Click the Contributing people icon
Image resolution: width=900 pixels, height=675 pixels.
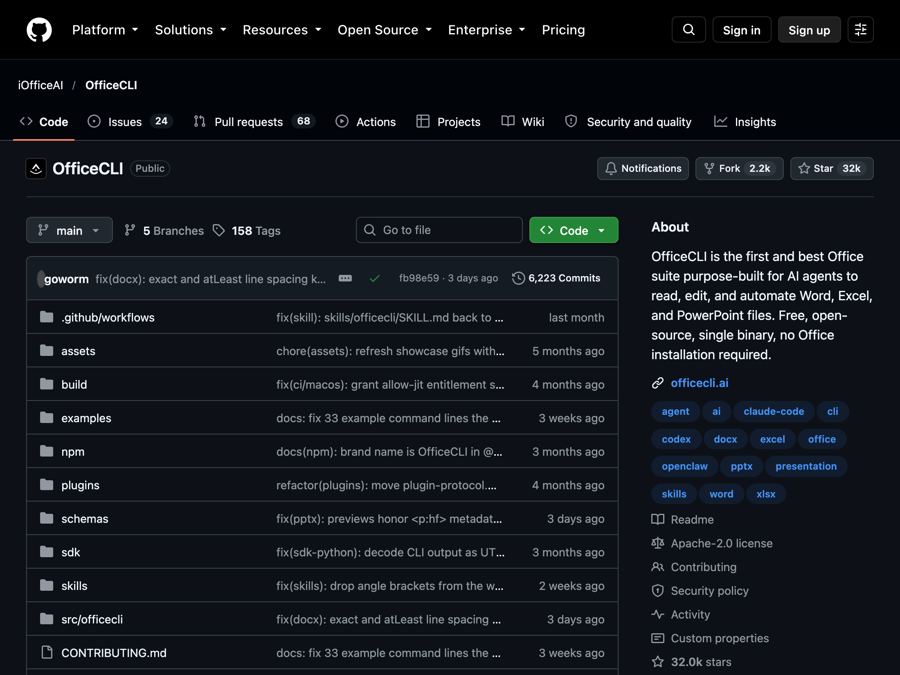tap(658, 567)
